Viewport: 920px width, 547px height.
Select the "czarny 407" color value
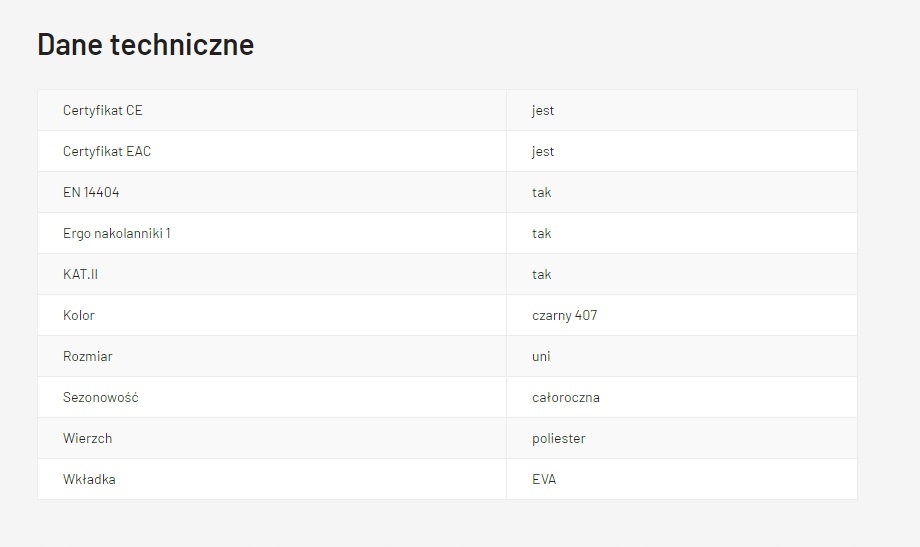tap(564, 315)
